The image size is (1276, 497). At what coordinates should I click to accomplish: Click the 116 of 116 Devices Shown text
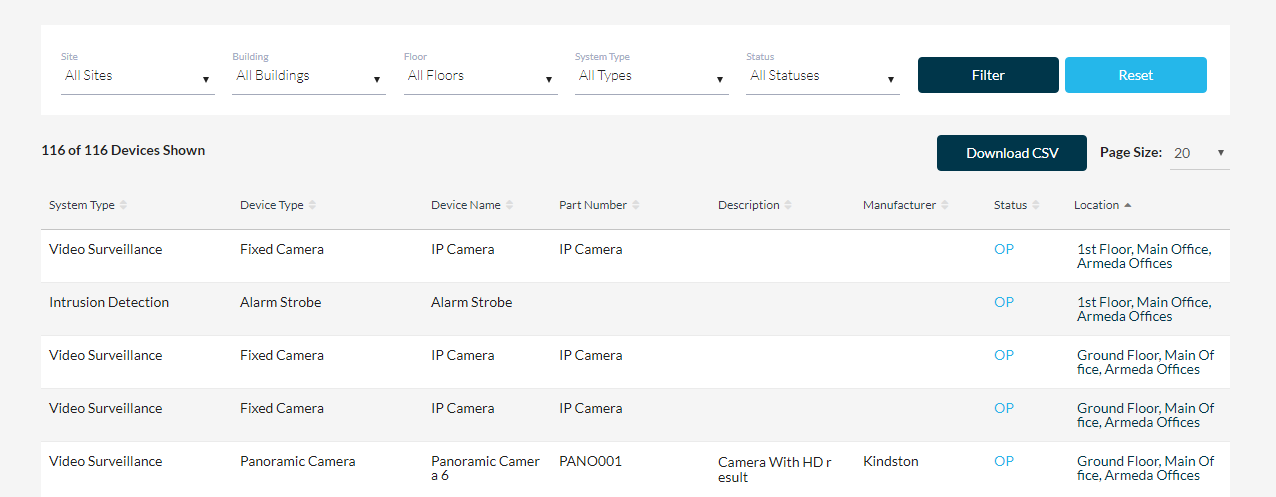[123, 150]
